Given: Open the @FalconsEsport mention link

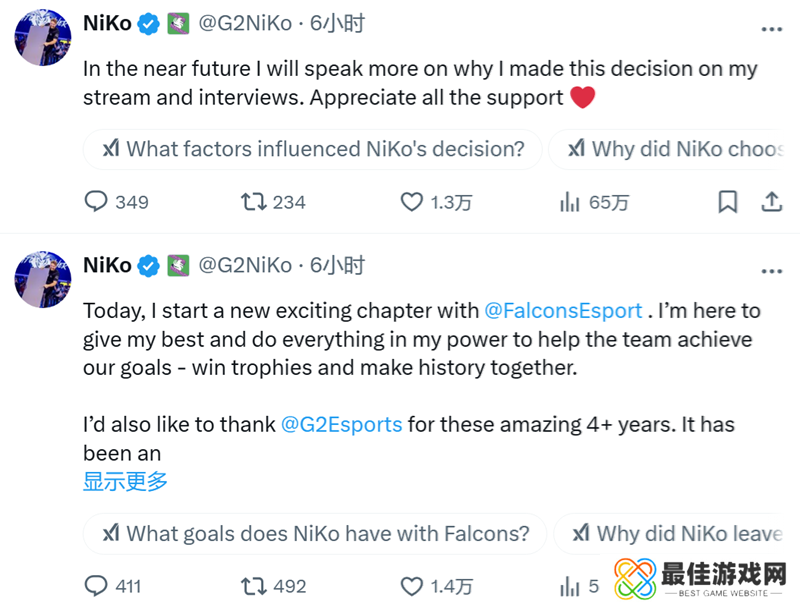Looking at the screenshot, I should 562,311.
